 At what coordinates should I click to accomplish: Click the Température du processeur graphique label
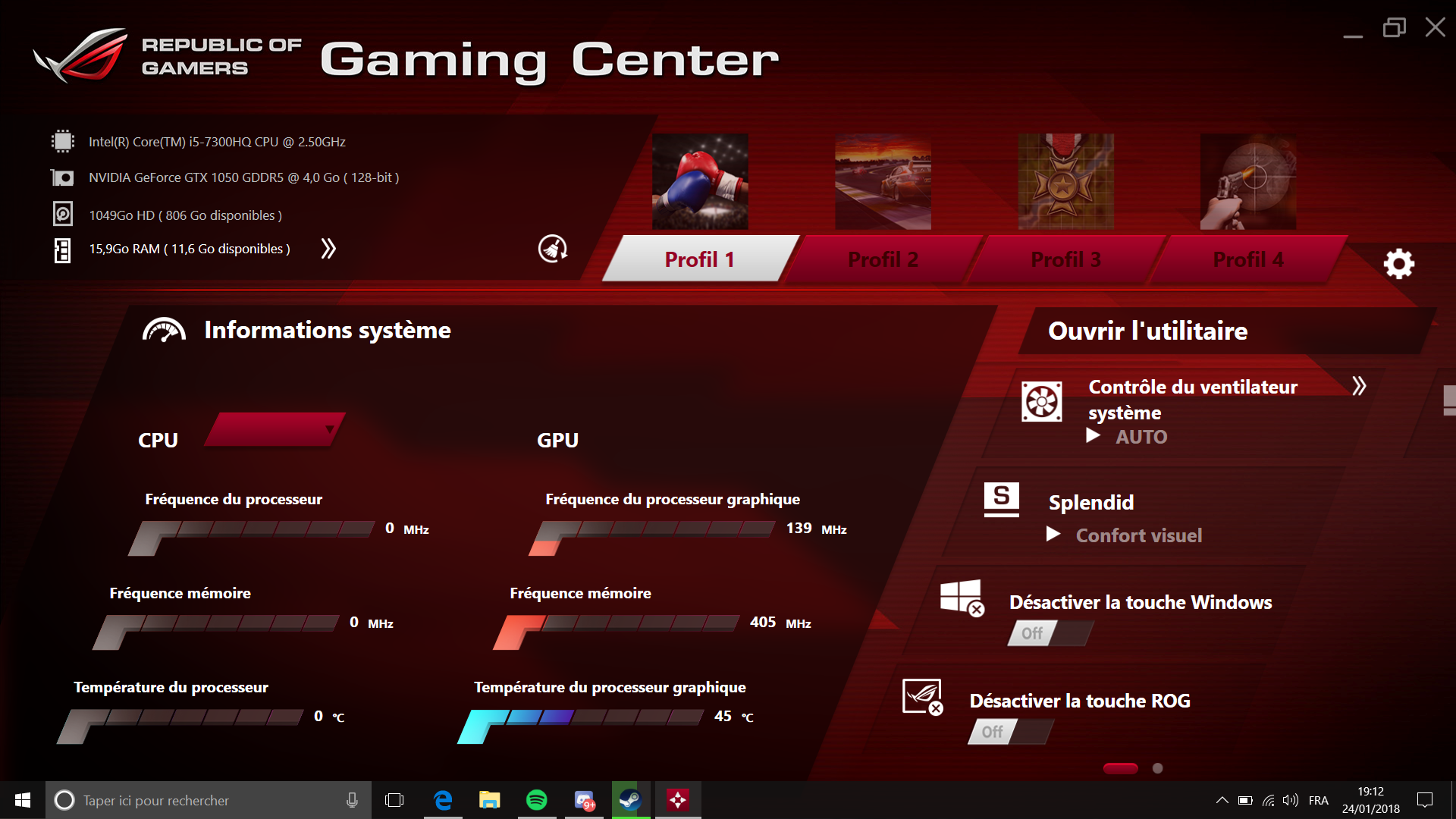point(610,687)
